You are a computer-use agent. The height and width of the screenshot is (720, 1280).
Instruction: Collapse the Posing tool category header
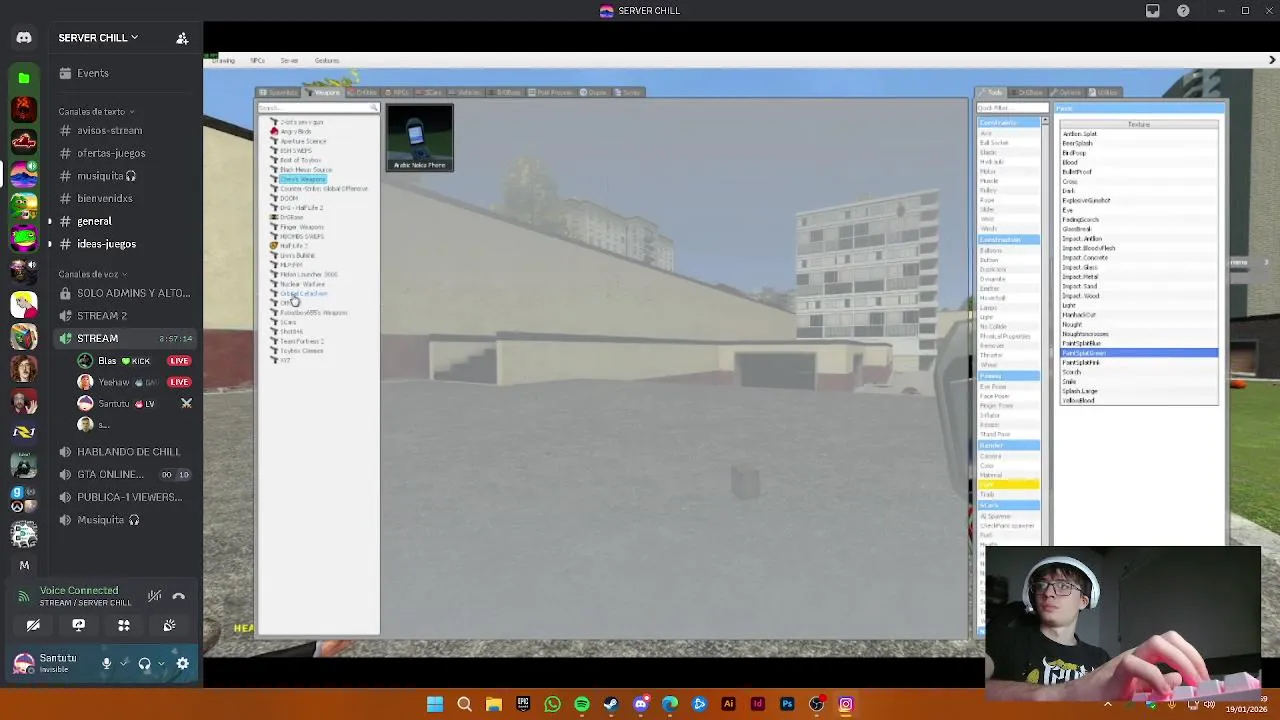coord(1008,377)
